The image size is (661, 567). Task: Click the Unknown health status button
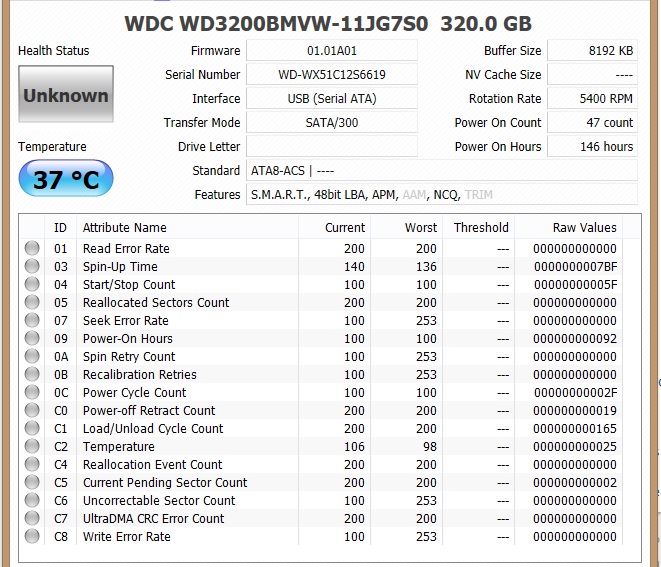point(66,94)
